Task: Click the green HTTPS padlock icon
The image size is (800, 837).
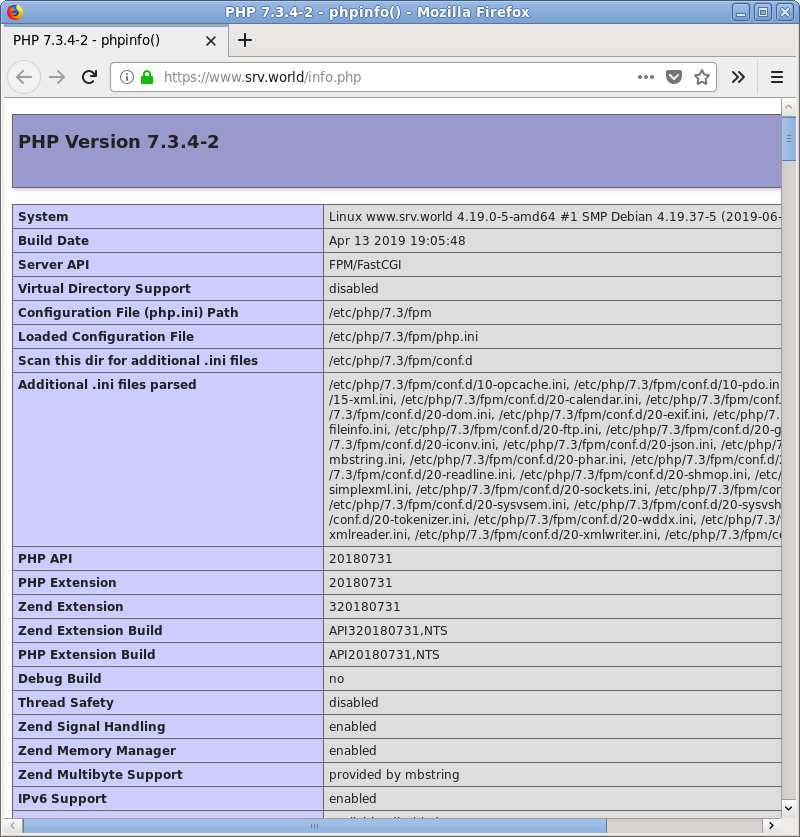Action: (x=146, y=76)
